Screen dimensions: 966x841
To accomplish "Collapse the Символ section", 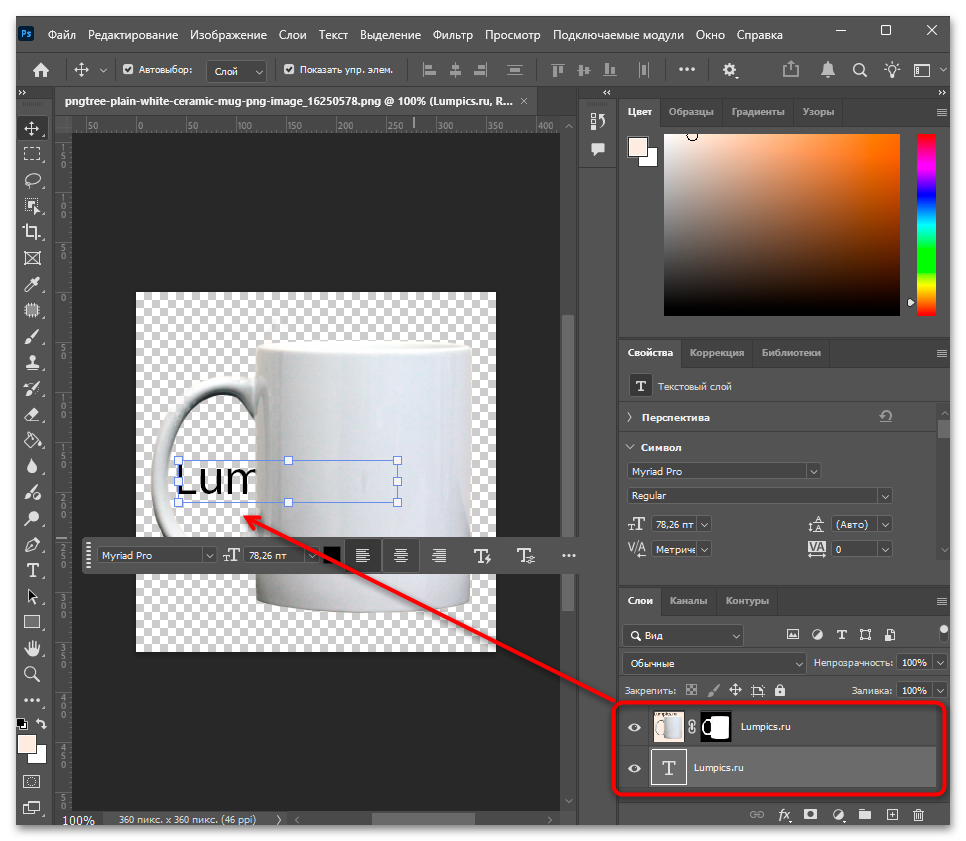I will 630,447.
